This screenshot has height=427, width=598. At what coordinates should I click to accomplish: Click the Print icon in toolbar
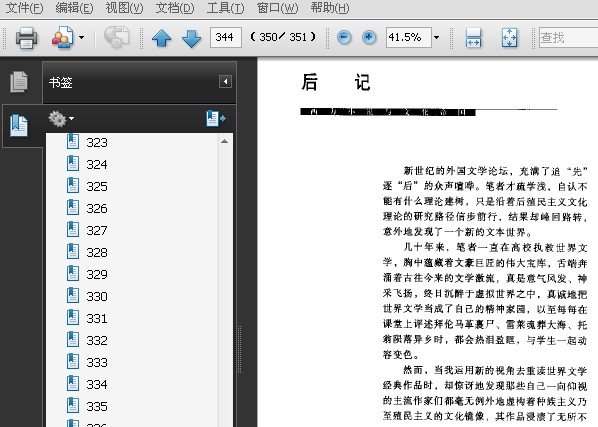[x=26, y=38]
